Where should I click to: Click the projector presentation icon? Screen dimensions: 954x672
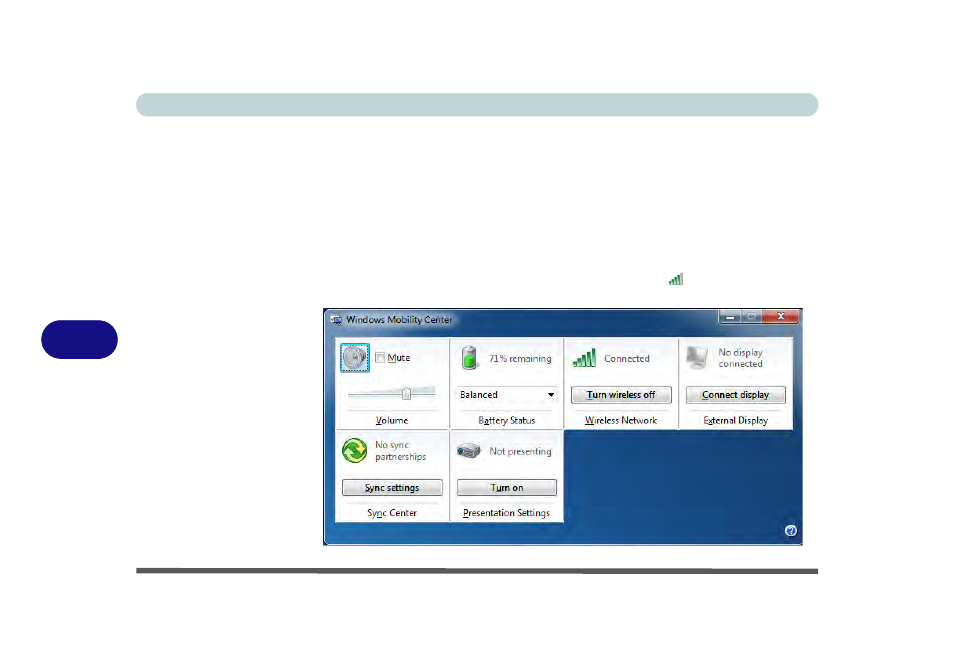tap(469, 451)
